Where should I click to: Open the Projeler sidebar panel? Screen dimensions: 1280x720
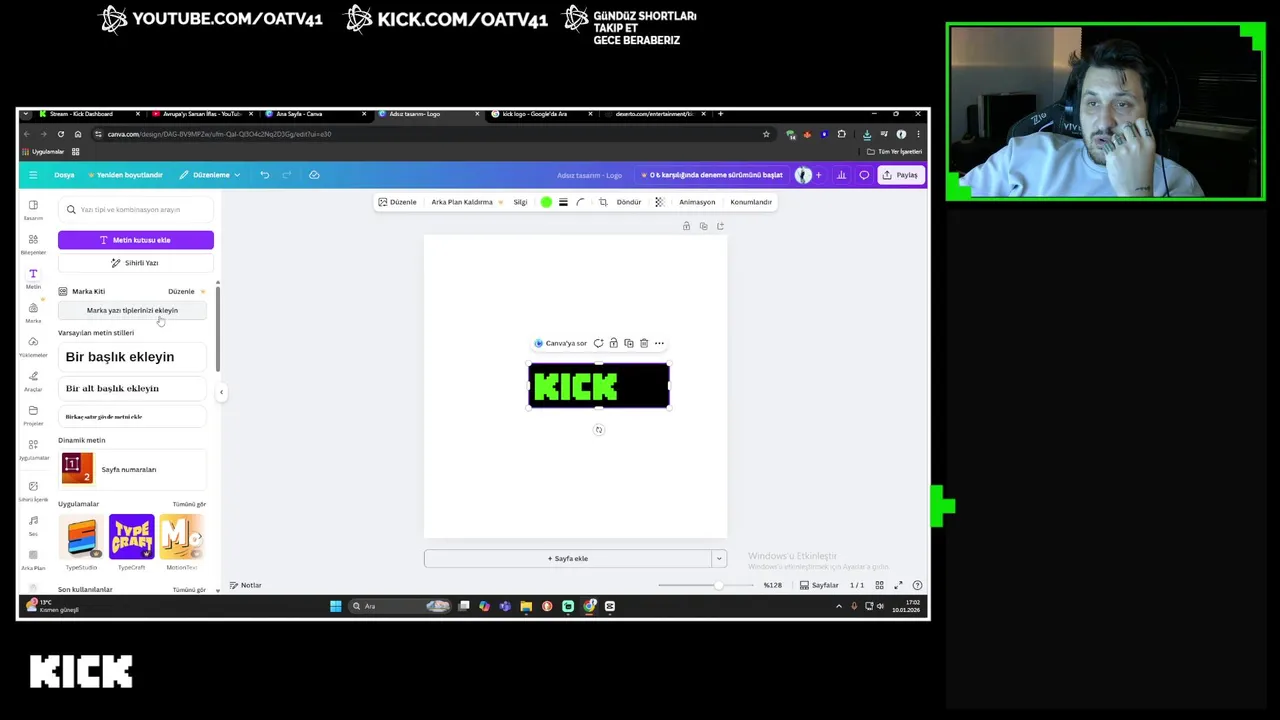point(33,415)
